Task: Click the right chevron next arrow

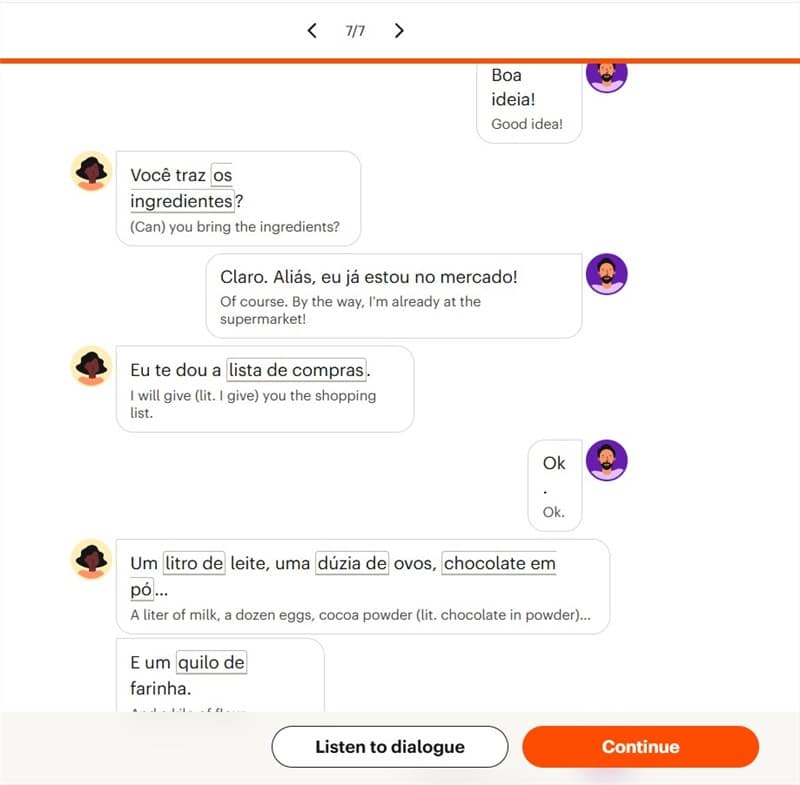Action: coord(399,31)
